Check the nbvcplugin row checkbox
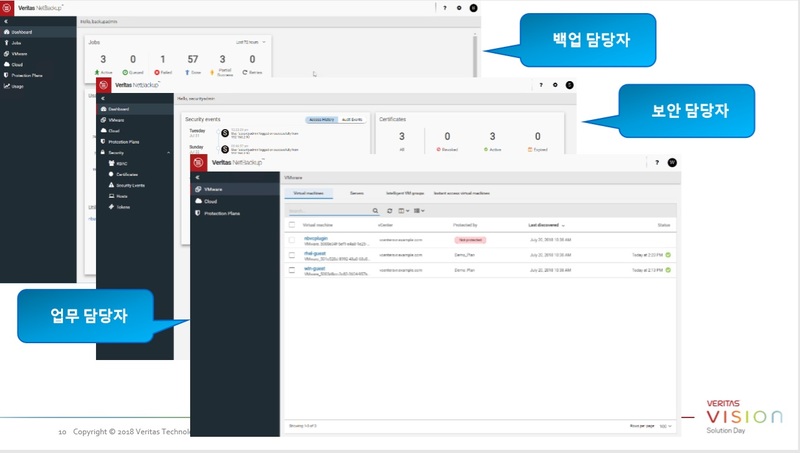 click(292, 240)
